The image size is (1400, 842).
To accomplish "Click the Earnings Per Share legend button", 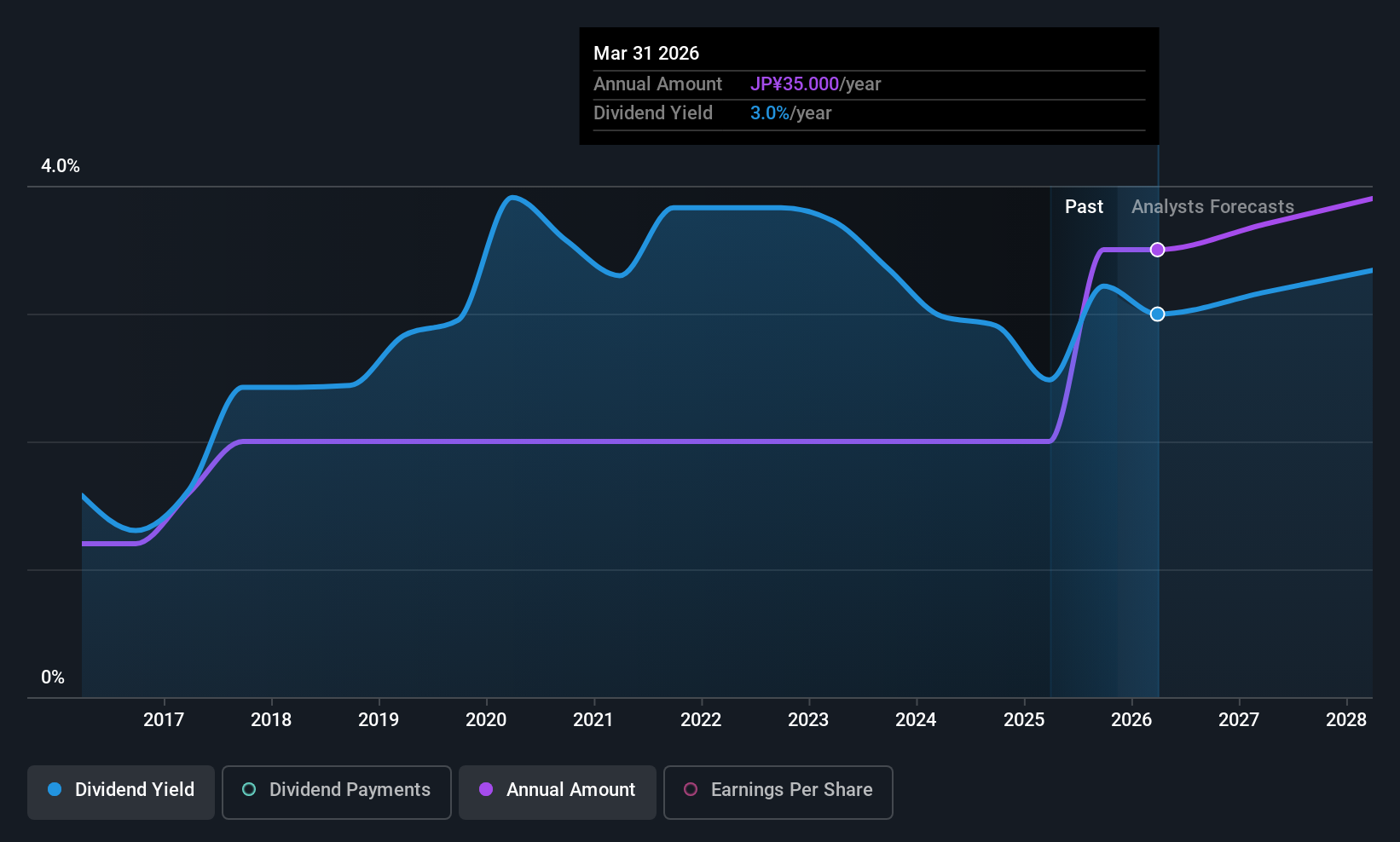I will (x=777, y=792).
